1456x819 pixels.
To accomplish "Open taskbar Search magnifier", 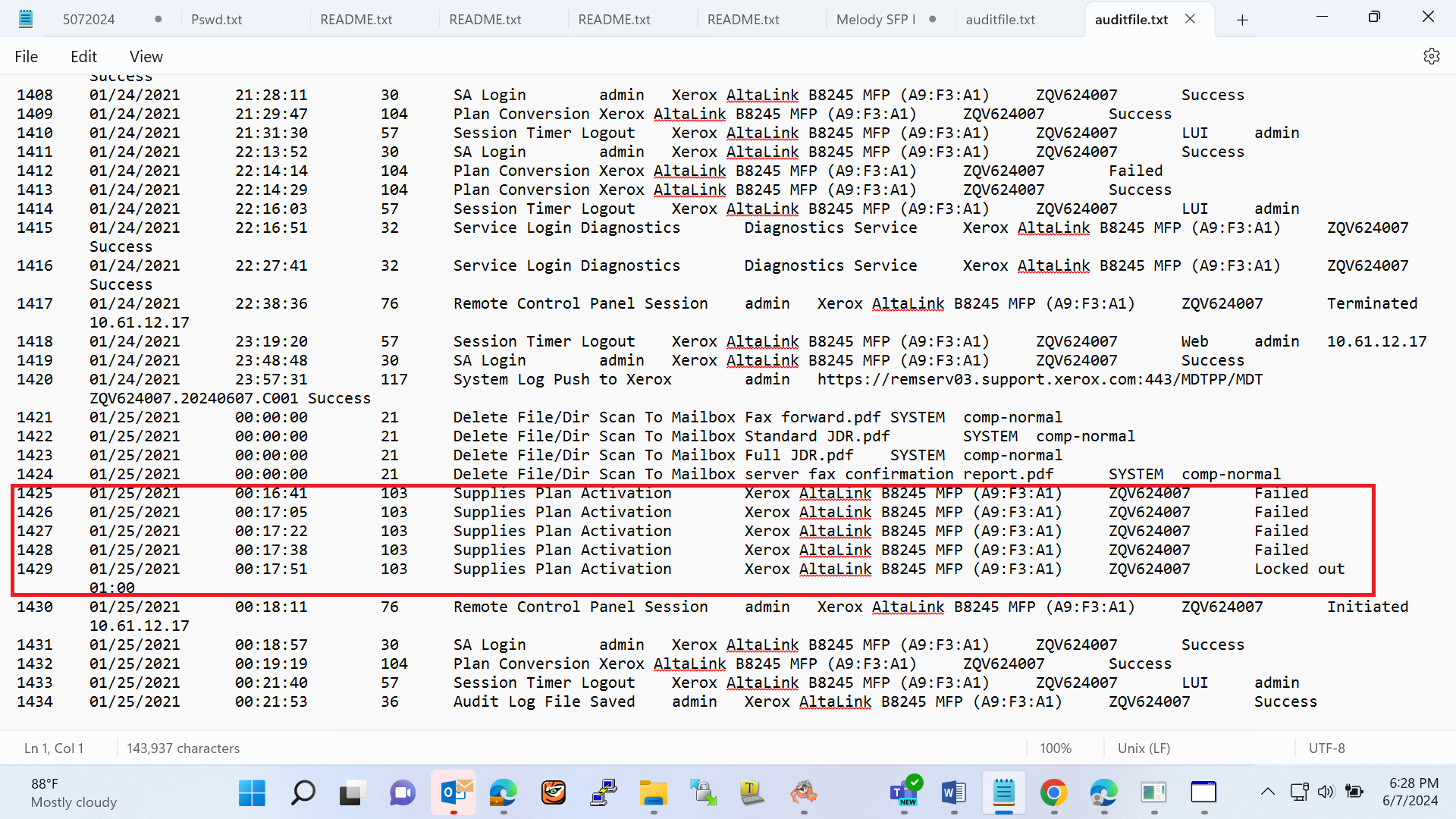I will 303,793.
